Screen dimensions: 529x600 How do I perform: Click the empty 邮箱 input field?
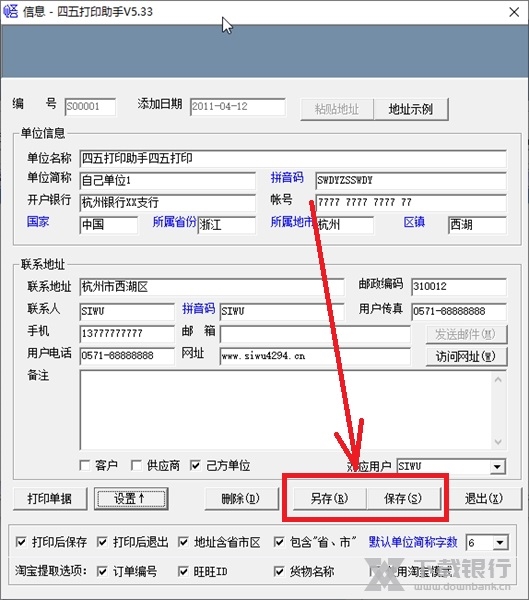(x=315, y=334)
